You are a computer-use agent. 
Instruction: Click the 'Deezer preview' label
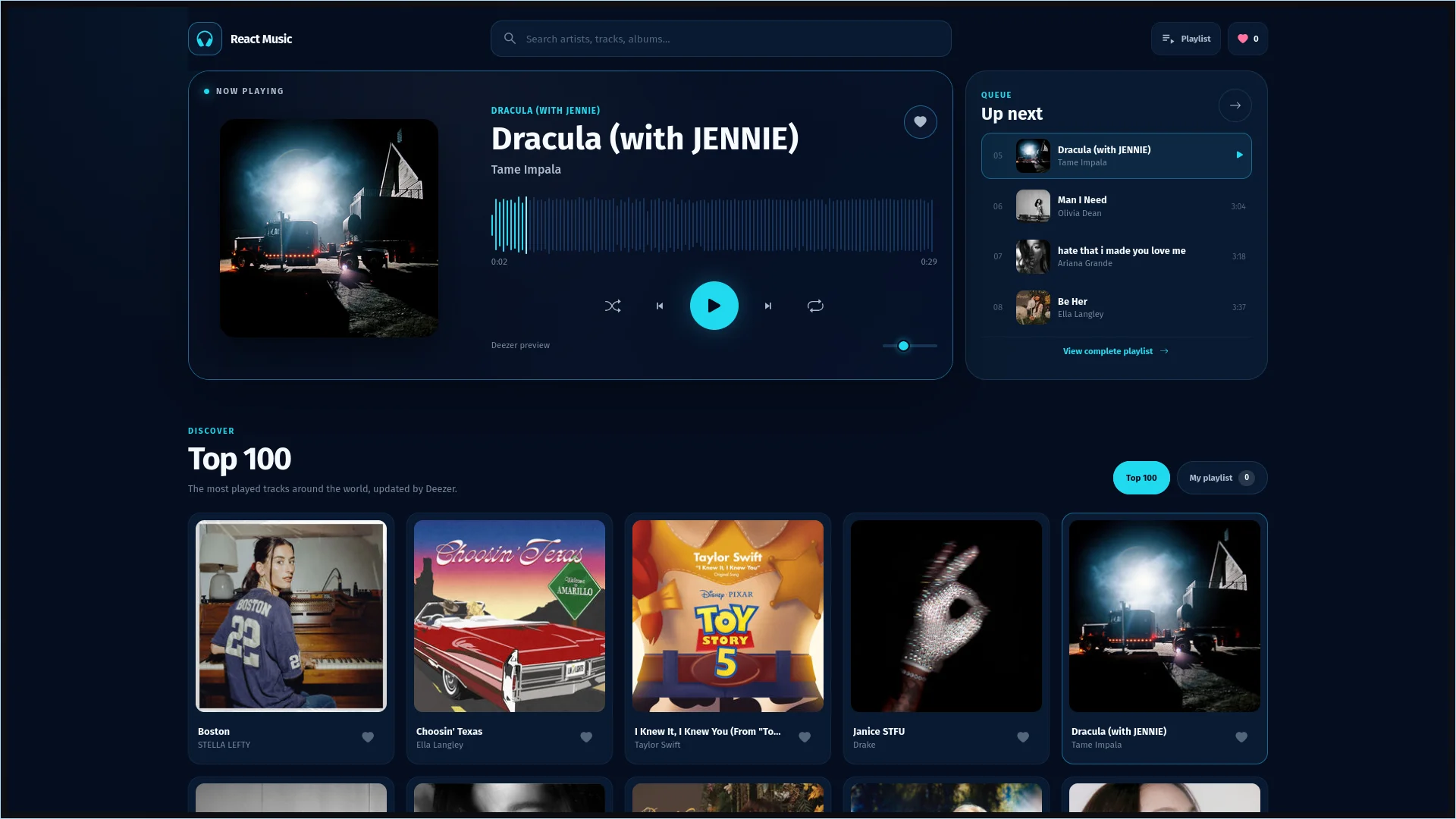click(520, 345)
